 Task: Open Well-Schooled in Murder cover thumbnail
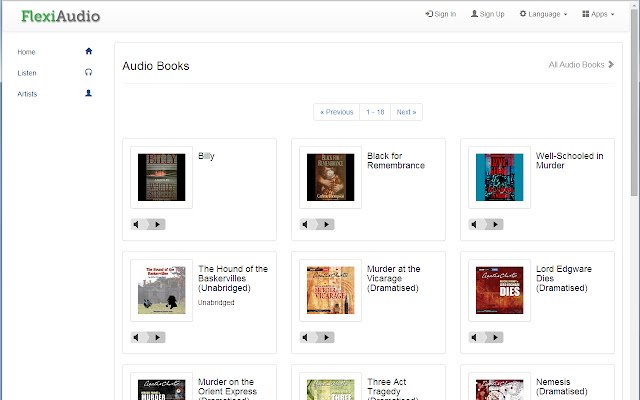[x=500, y=177]
